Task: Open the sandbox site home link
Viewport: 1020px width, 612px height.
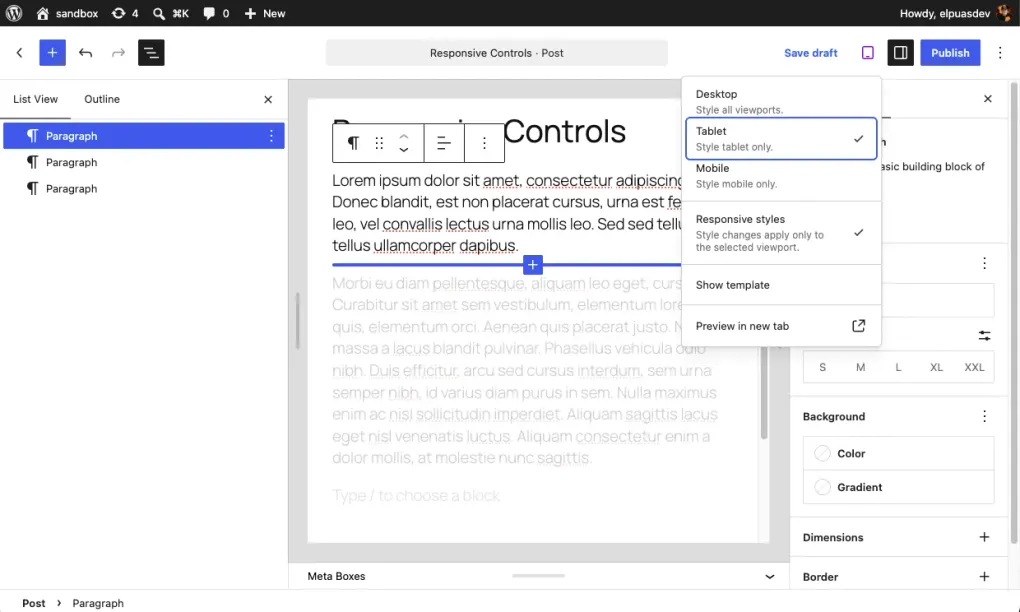Action: click(x=66, y=13)
